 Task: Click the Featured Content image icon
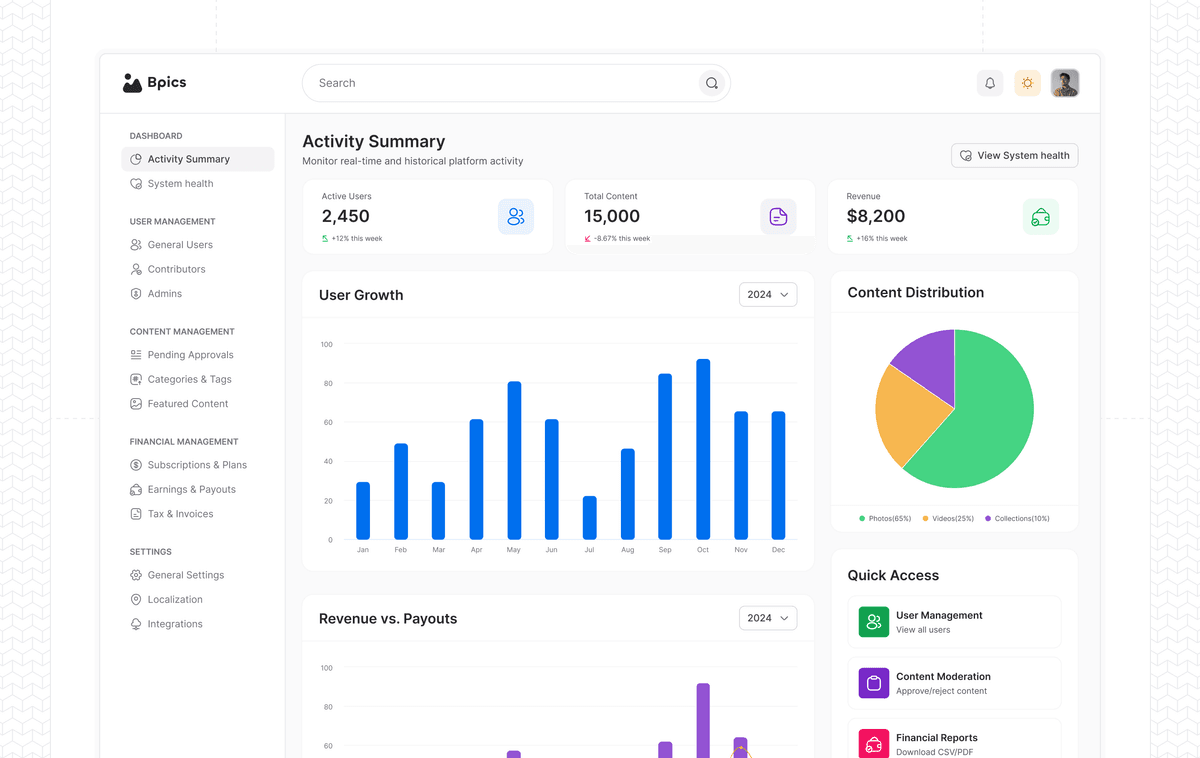[x=136, y=404]
